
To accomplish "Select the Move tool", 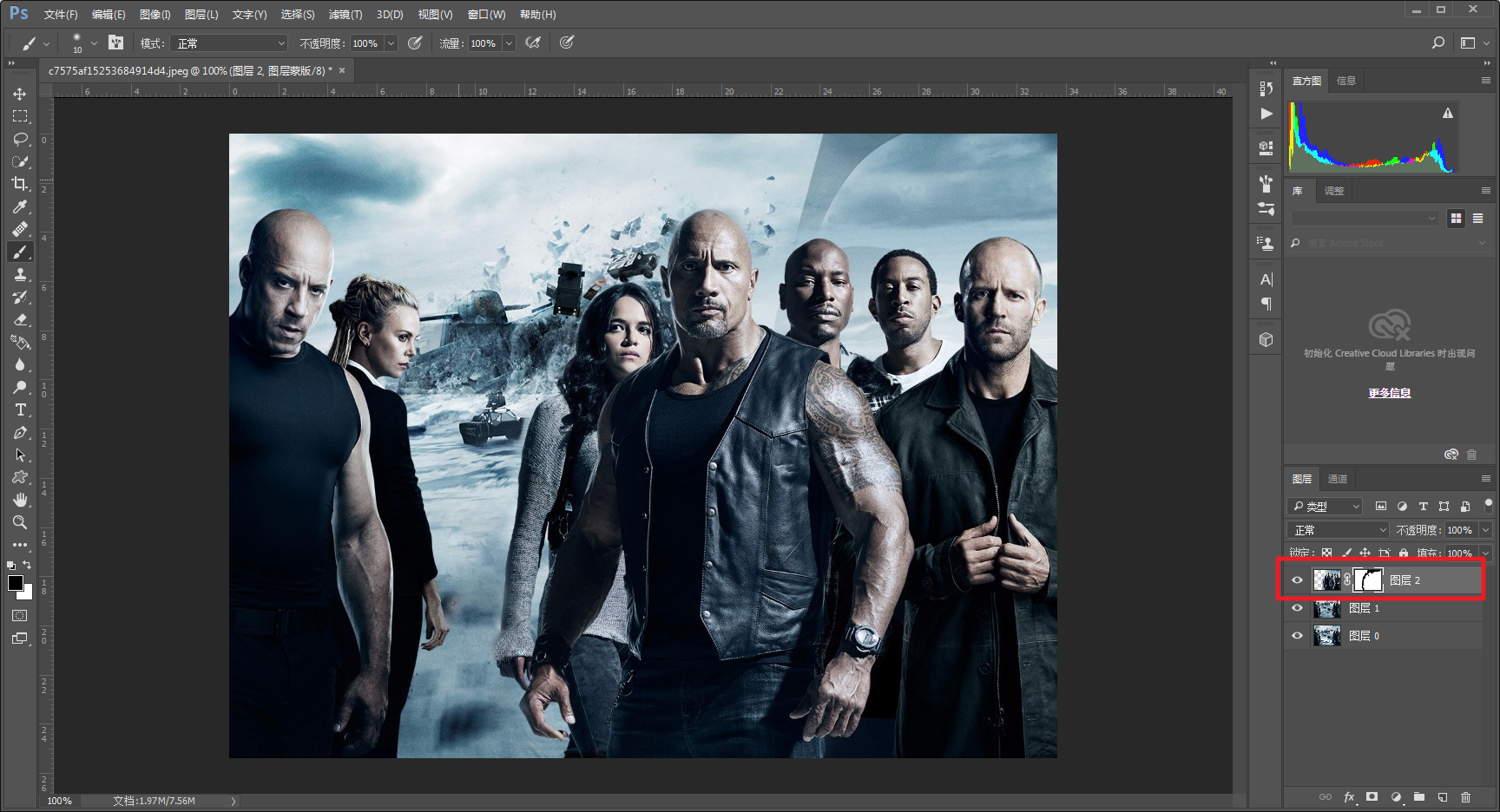I will [20, 94].
